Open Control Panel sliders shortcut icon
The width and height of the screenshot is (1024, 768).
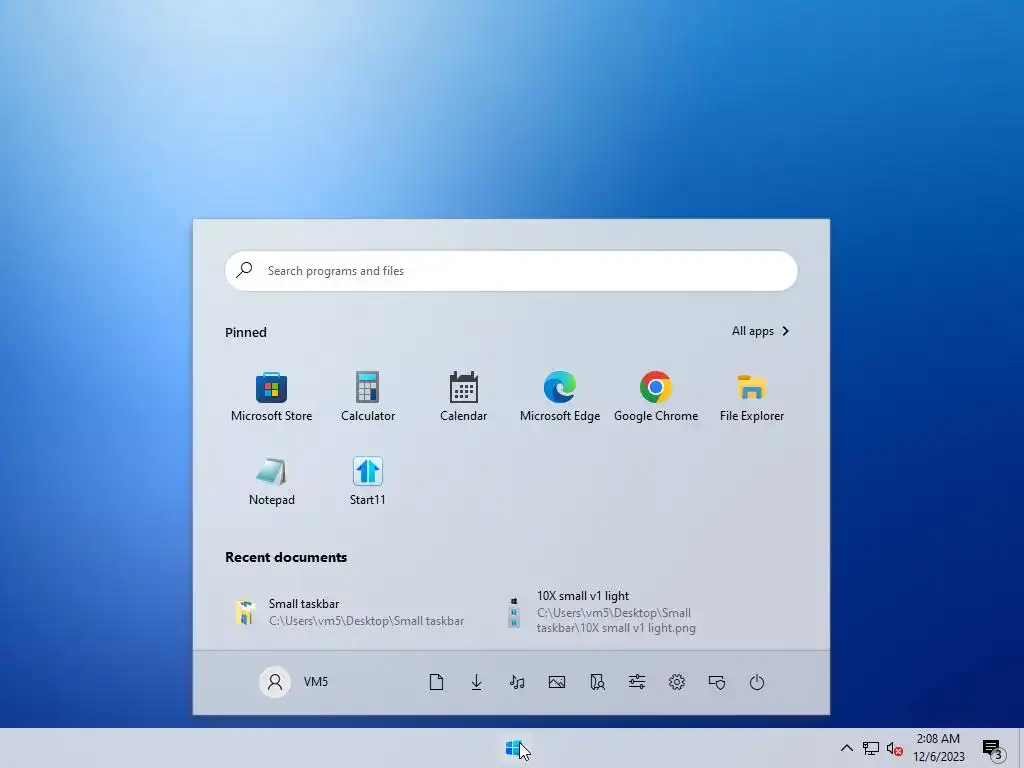pyautogui.click(x=637, y=682)
